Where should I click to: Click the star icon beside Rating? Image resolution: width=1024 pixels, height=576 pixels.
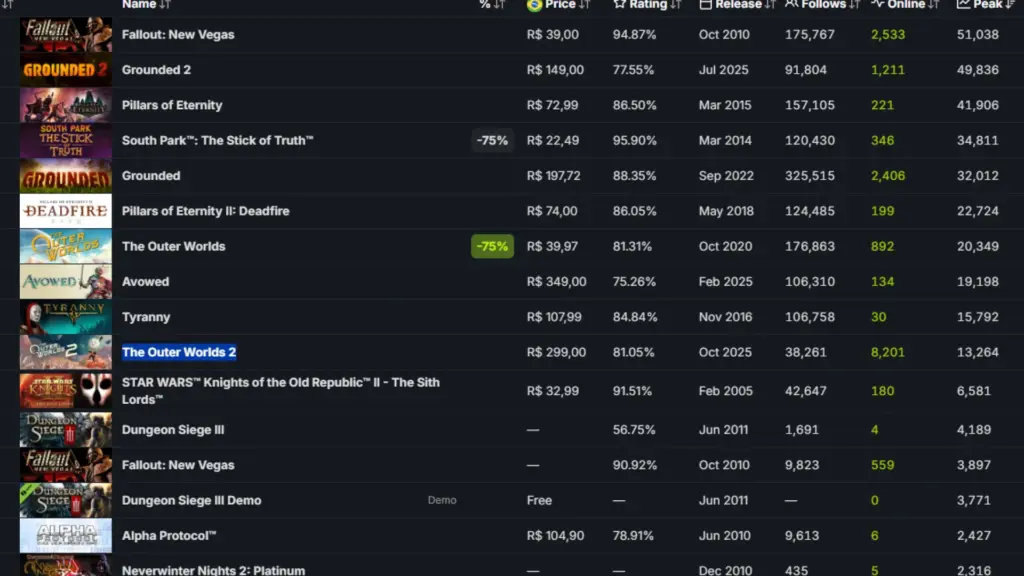click(620, 5)
